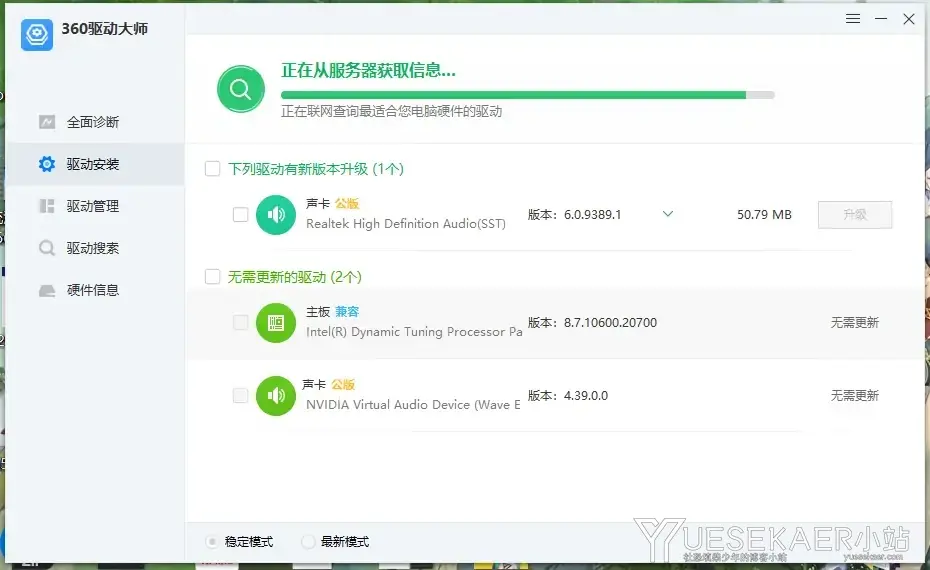The height and width of the screenshot is (570, 930).
Task: Check the 下列驱动有新版本升级 group checkbox
Action: pyautogui.click(x=212, y=169)
